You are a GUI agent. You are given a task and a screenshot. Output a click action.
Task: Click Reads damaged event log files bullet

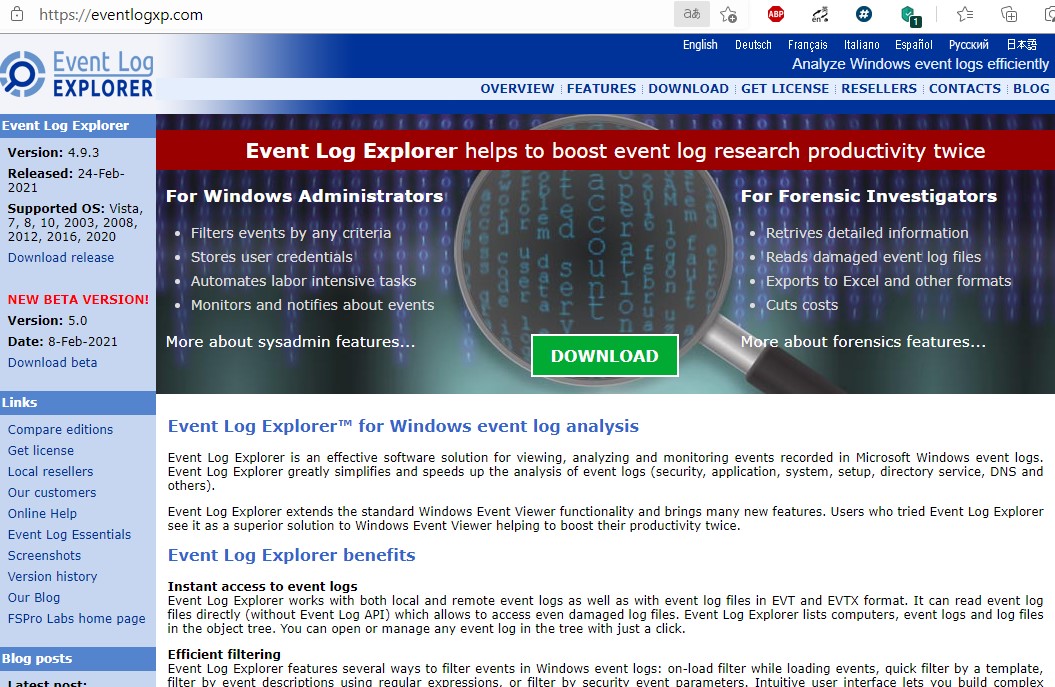click(x=873, y=257)
